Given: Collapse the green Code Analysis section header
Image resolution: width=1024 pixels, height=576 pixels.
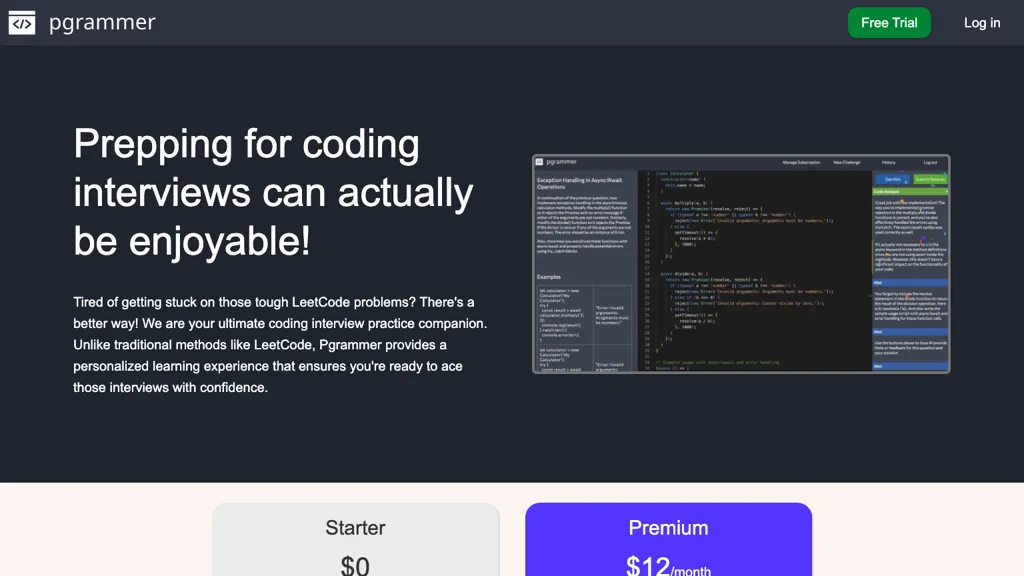Looking at the screenshot, I should click(x=909, y=191).
